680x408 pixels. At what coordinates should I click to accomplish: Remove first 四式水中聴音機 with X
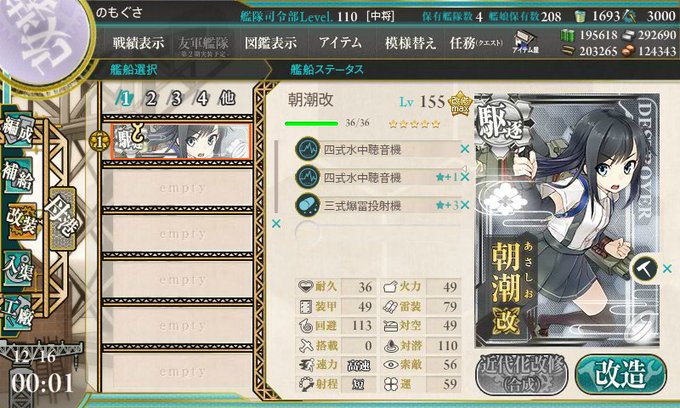pyautogui.click(x=464, y=149)
